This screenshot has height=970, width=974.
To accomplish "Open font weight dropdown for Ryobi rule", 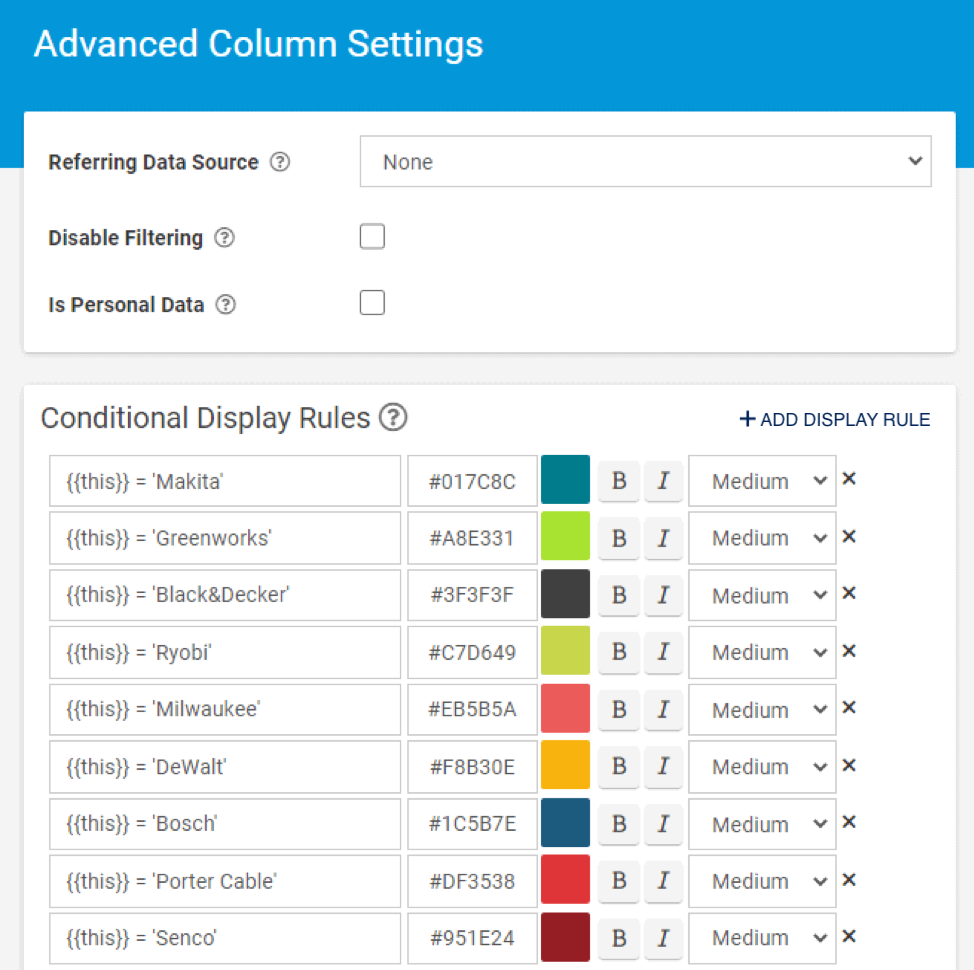I will point(762,652).
